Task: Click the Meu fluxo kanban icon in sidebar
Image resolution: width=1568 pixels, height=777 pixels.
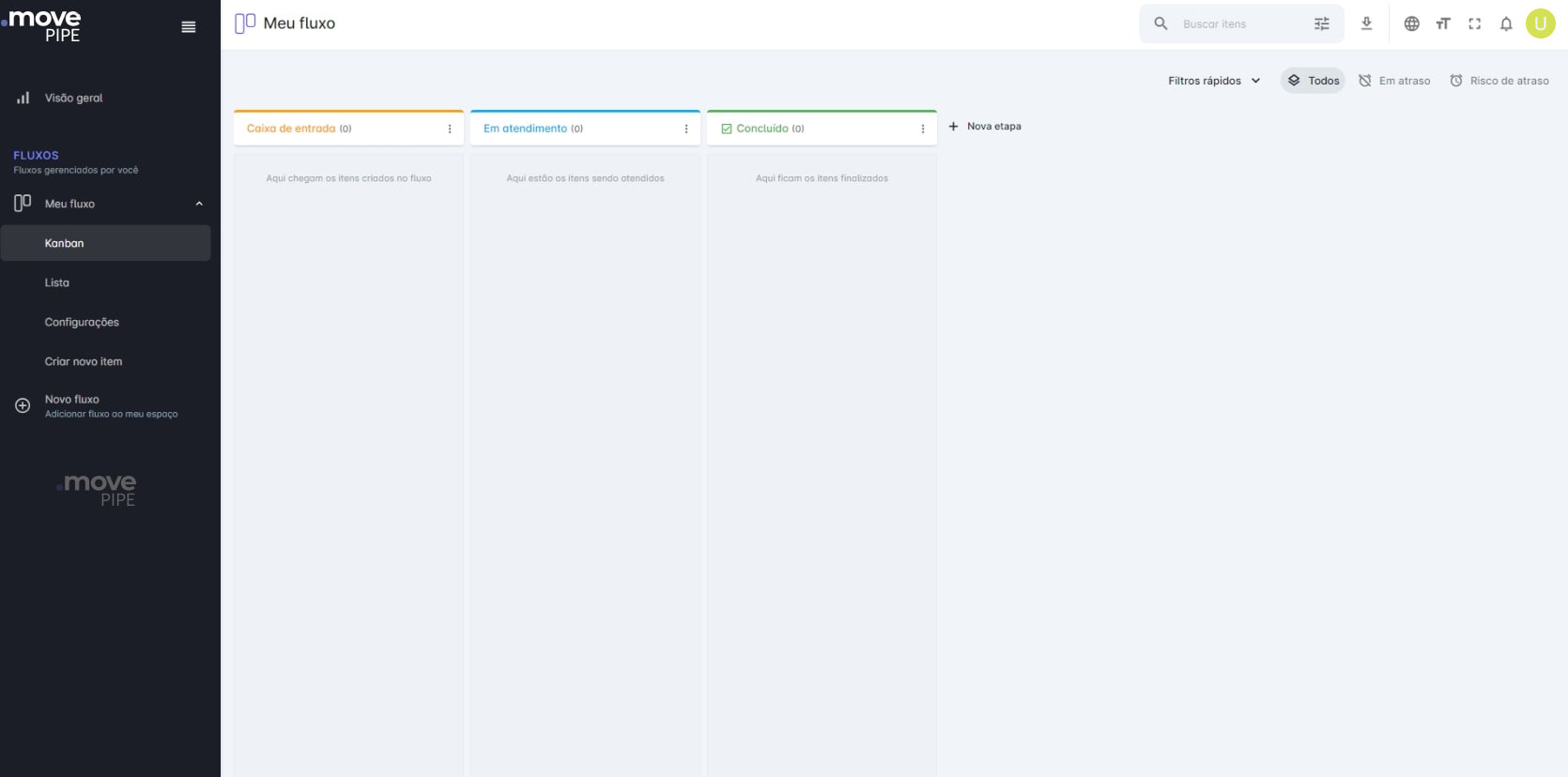Action: click(x=23, y=203)
